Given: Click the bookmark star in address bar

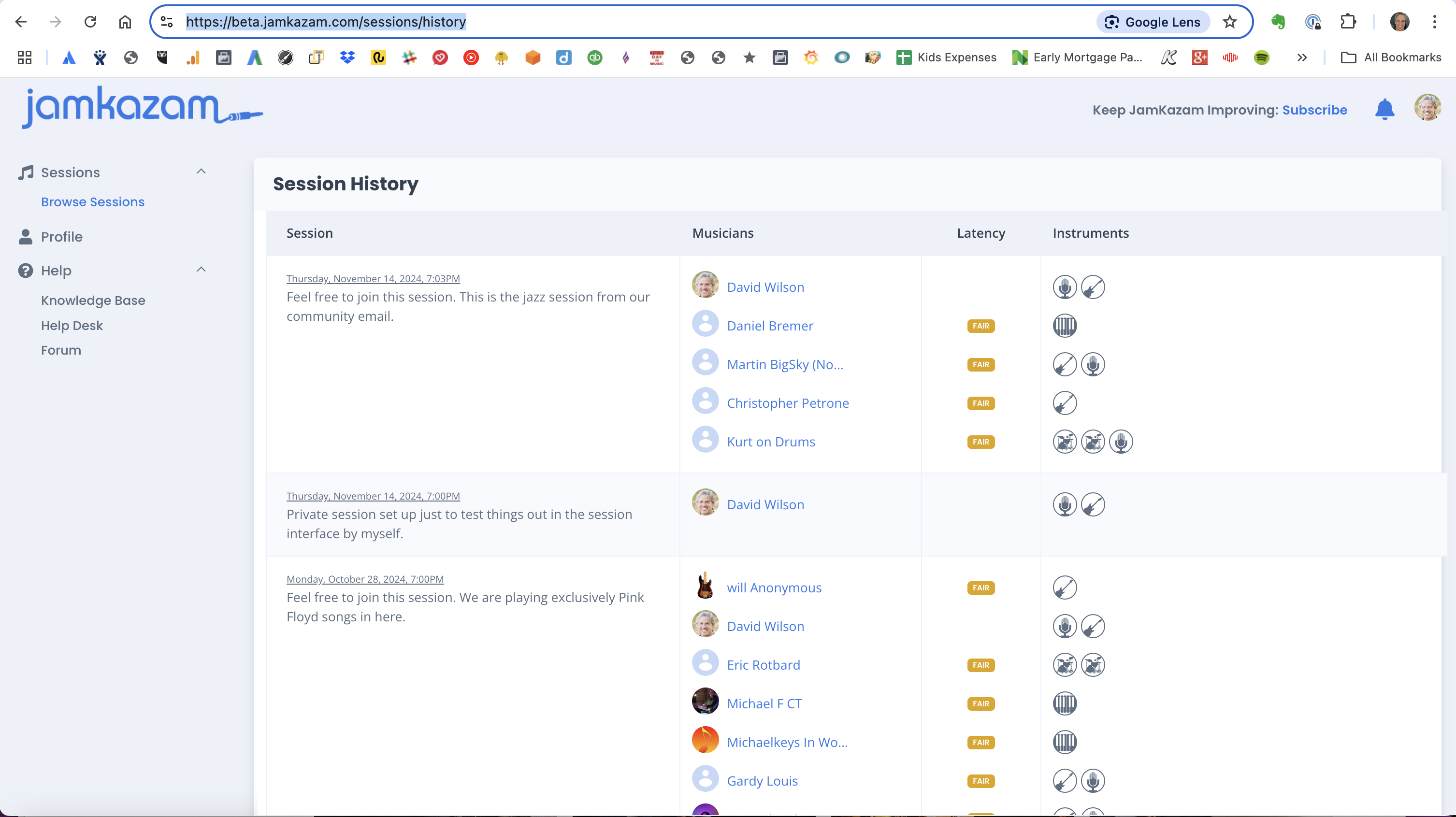Looking at the screenshot, I should (1229, 22).
